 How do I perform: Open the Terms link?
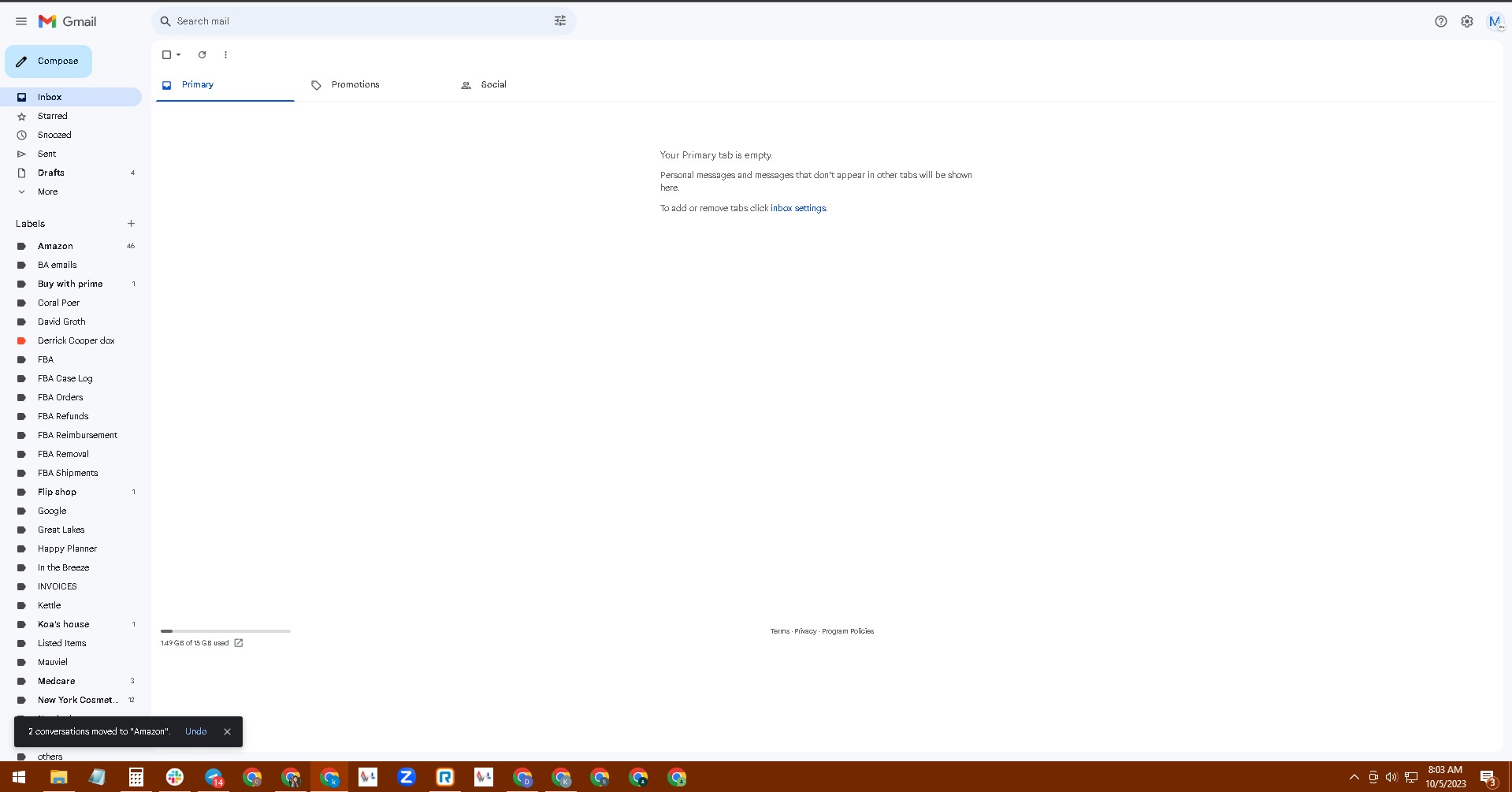pos(780,631)
